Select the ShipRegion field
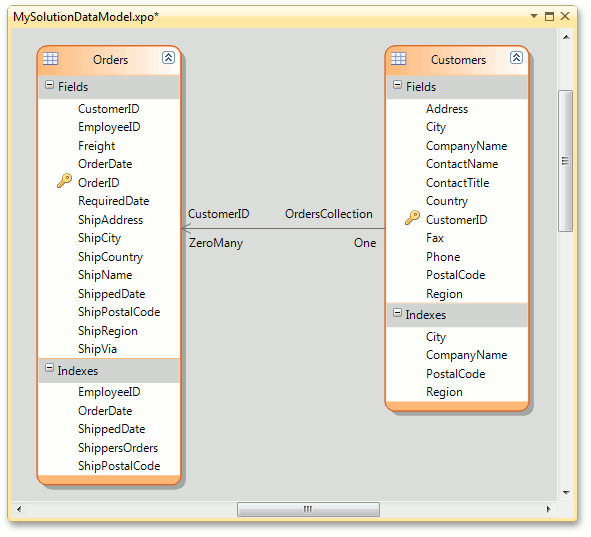591x537 pixels. 109,330
